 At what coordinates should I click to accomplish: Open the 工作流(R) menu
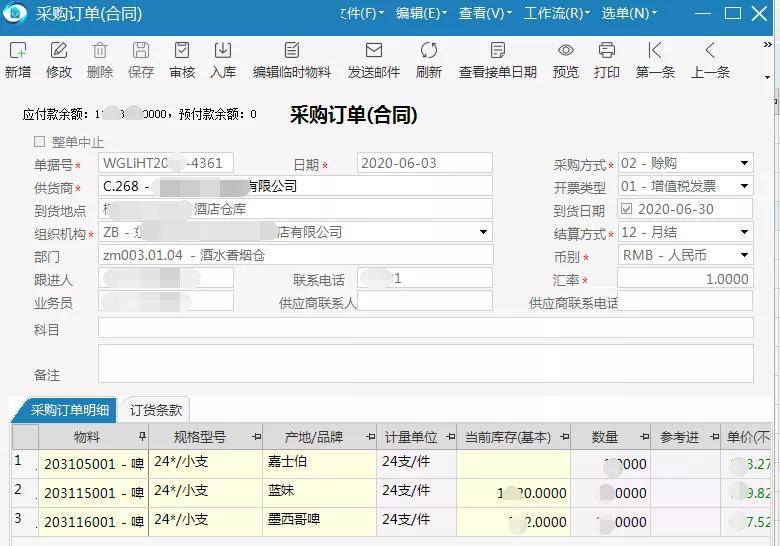[556, 13]
